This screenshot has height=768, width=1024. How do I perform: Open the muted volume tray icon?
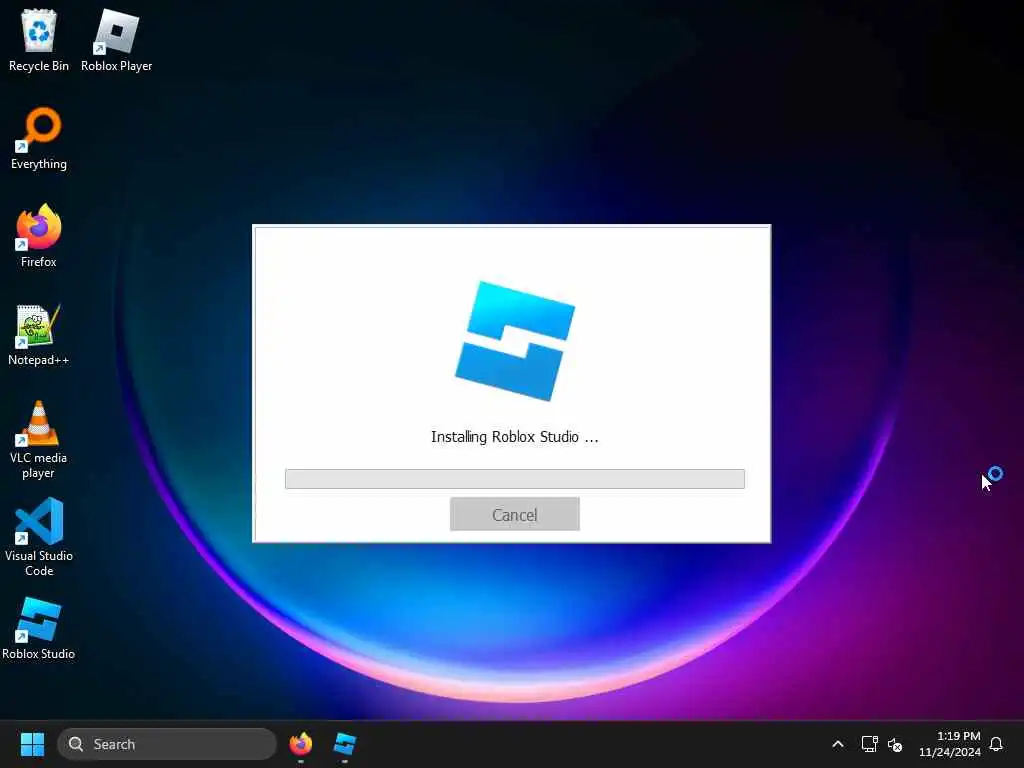tap(895, 744)
